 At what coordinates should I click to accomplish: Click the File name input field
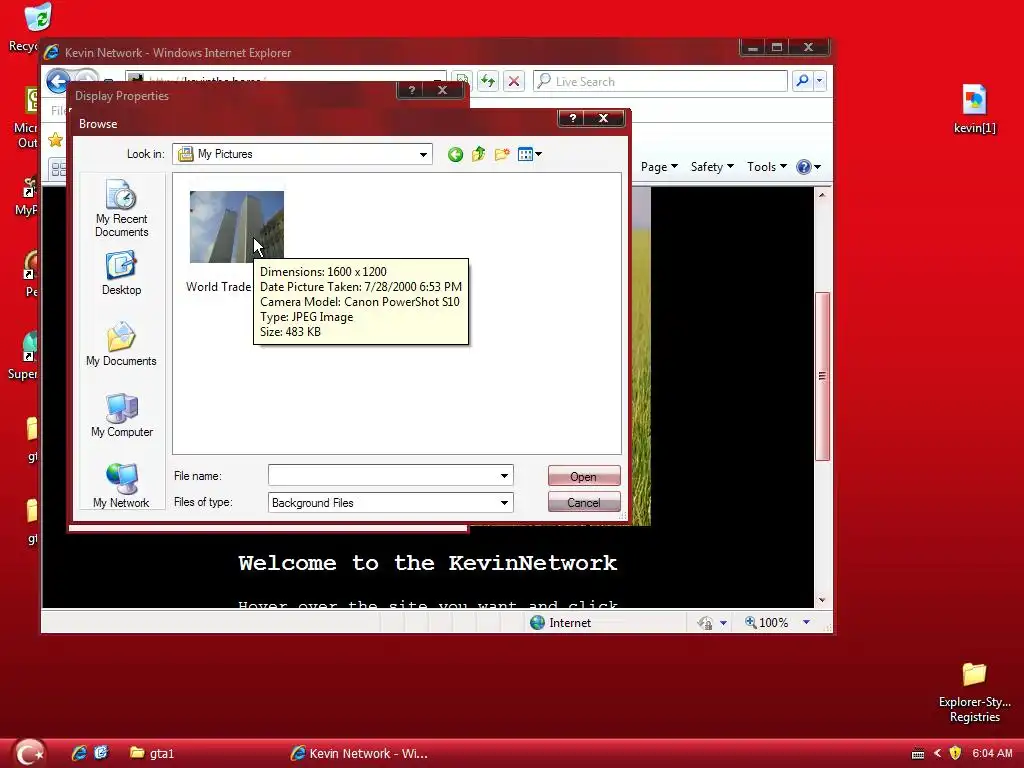pos(383,475)
